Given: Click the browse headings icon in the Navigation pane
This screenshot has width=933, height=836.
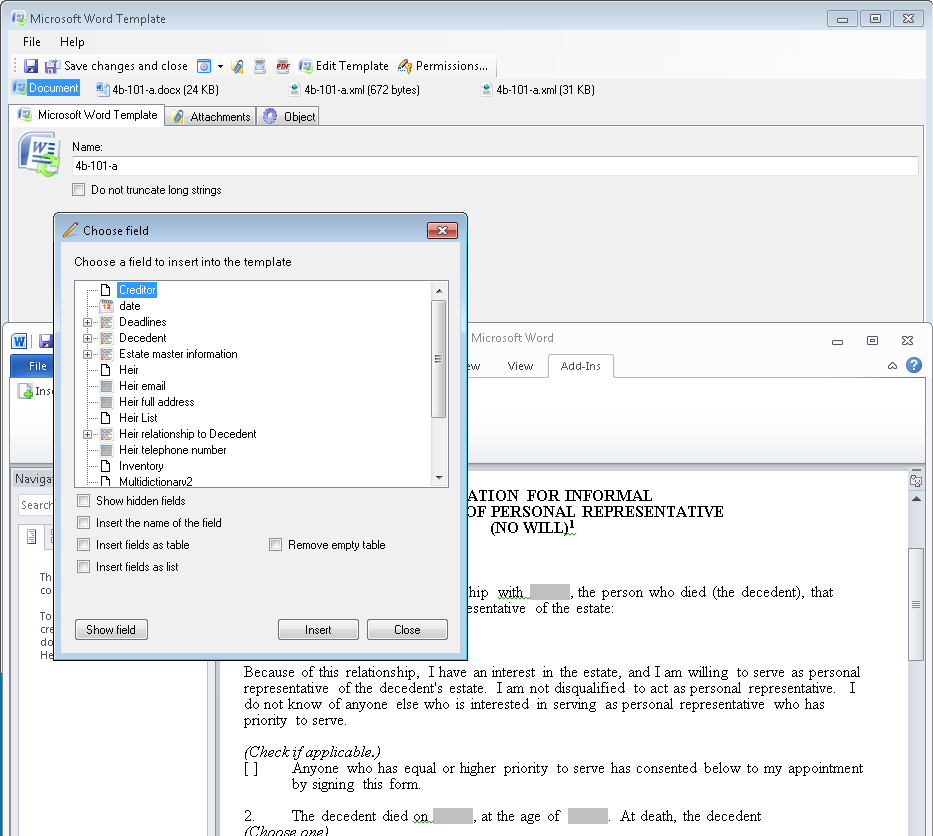Looking at the screenshot, I should pyautogui.click(x=32, y=537).
